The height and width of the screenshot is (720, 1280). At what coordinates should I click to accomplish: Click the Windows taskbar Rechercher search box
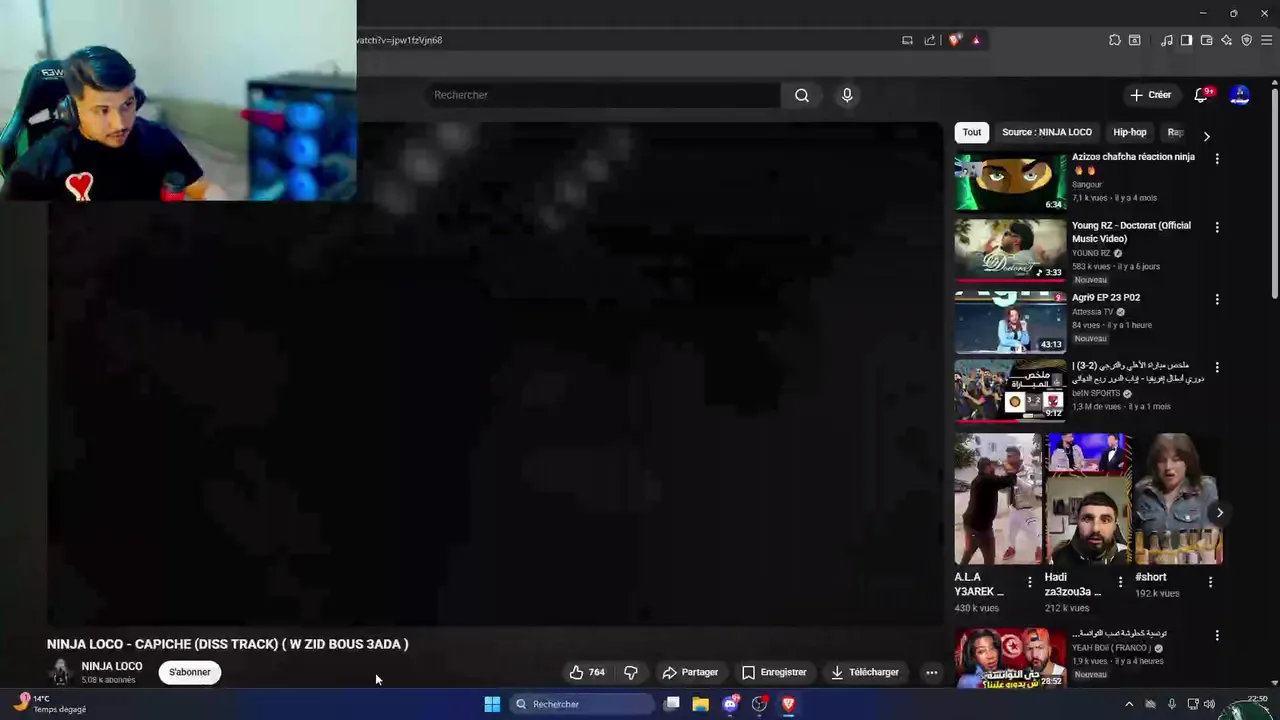point(582,704)
